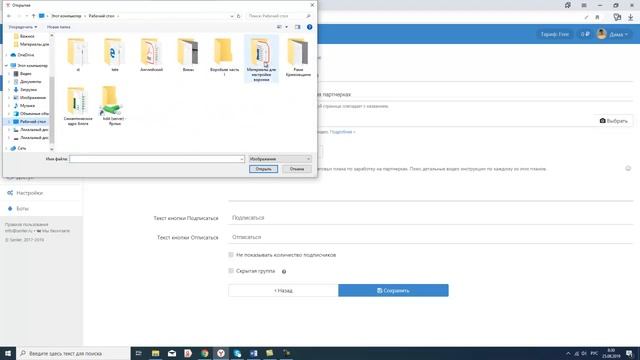Change the file view mode icon
Viewport: 640px width, 360px height.
(279, 27)
